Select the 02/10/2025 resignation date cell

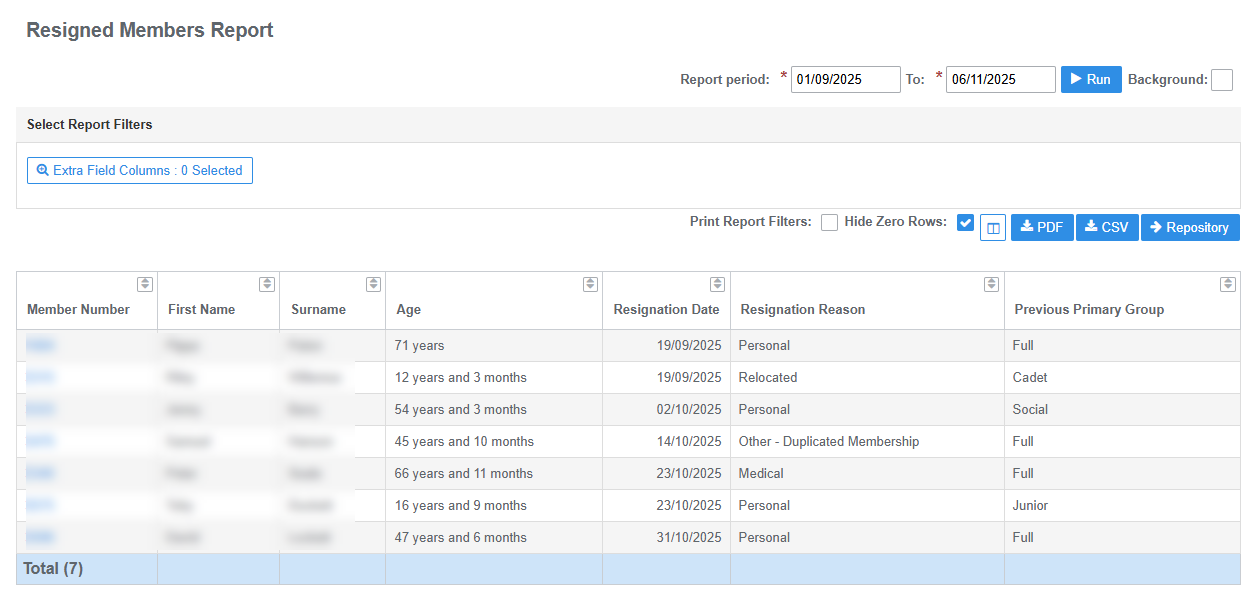(x=666, y=409)
